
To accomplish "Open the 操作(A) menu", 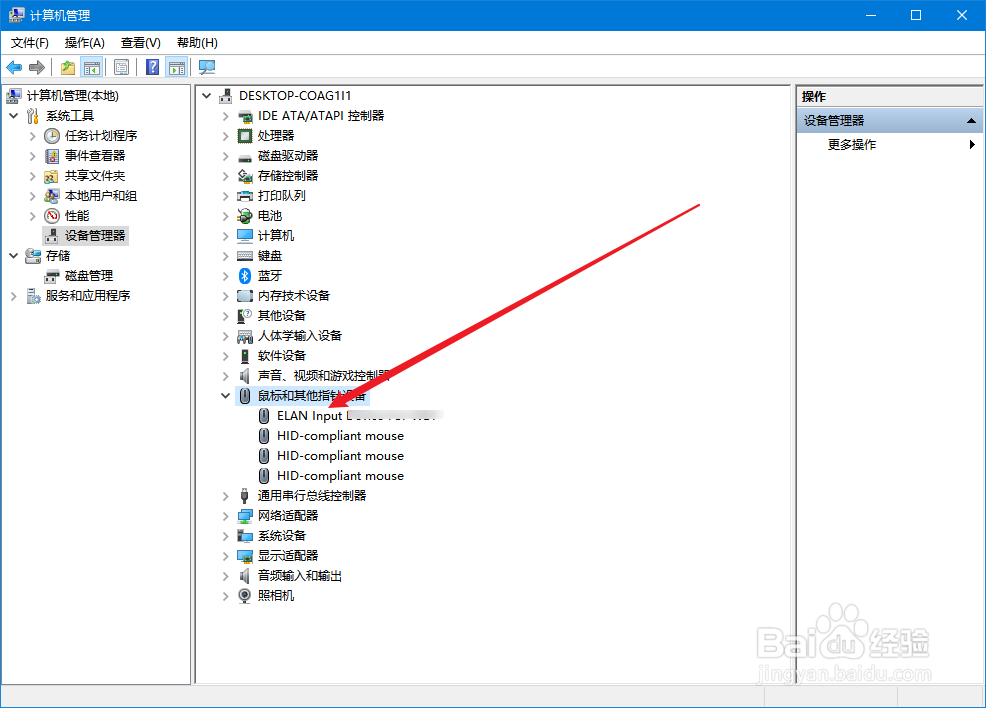I will click(84, 43).
